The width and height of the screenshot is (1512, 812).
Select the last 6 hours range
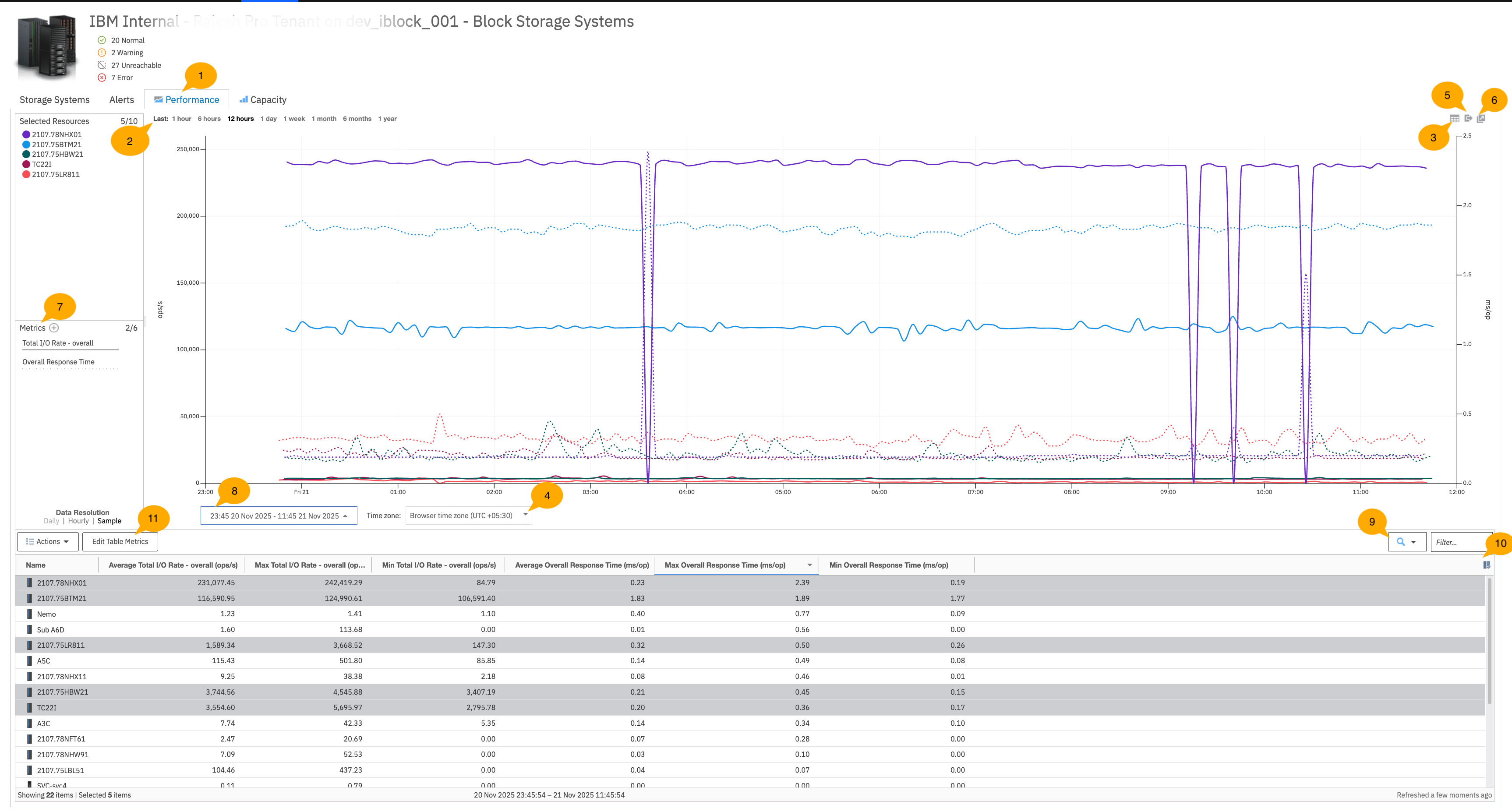(209, 119)
